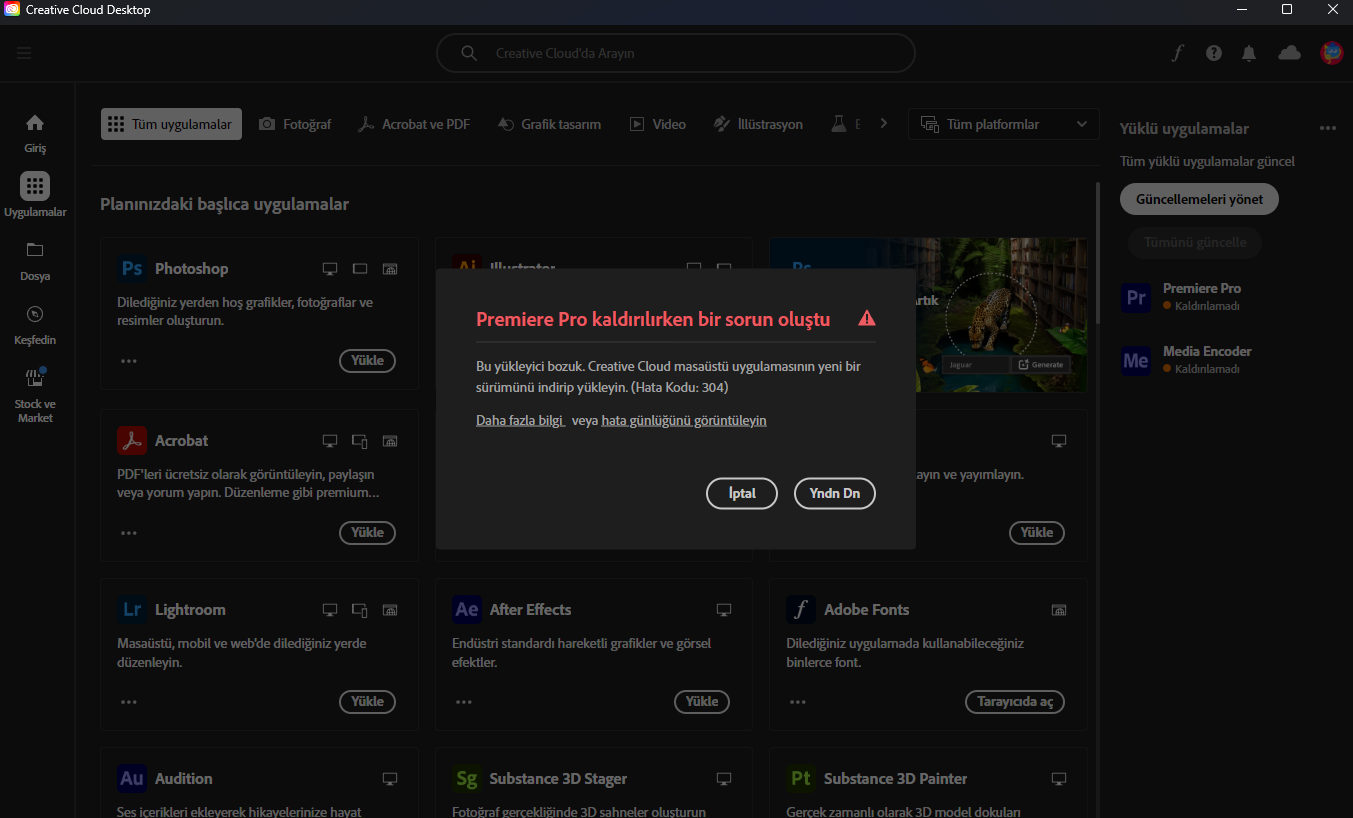Open the three-dot menu on the Photoshop card
Image resolution: width=1353 pixels, height=818 pixels.
129,361
